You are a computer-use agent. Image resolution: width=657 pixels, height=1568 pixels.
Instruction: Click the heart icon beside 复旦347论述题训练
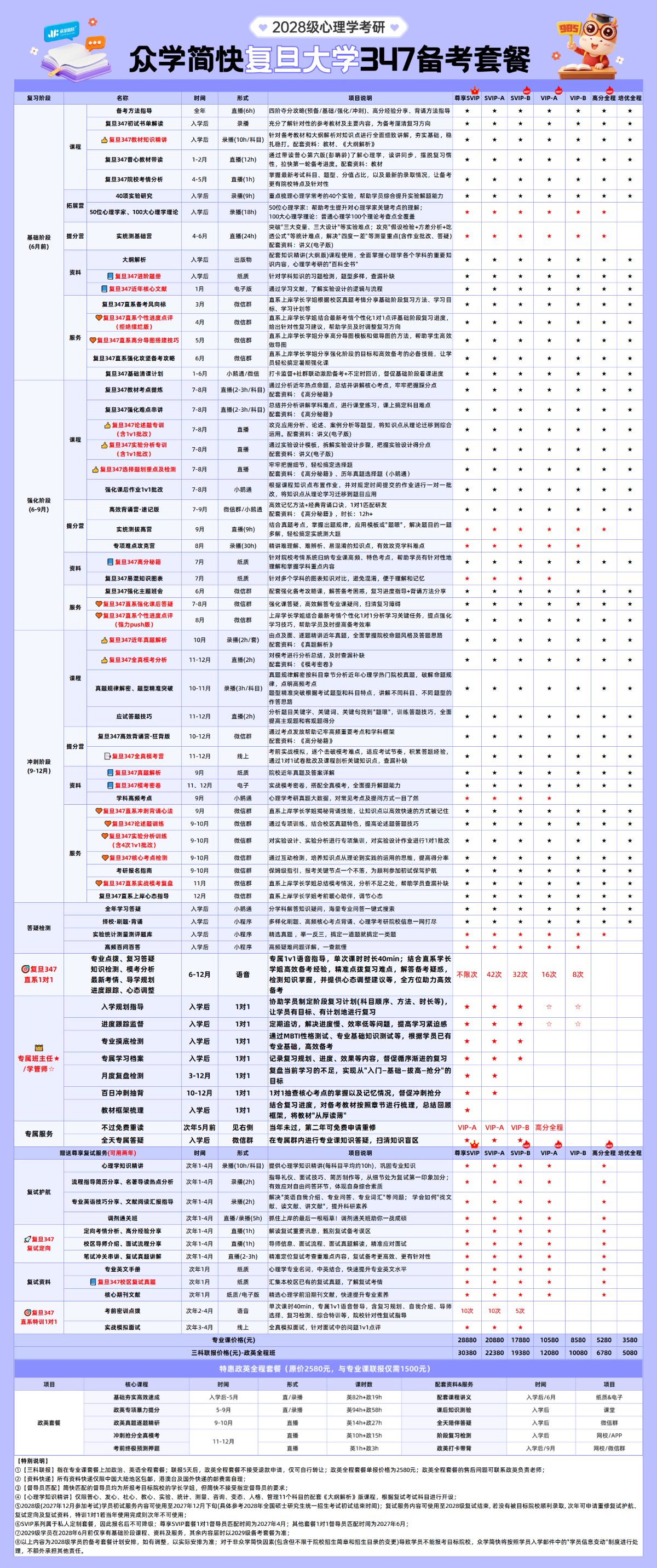coord(107,823)
